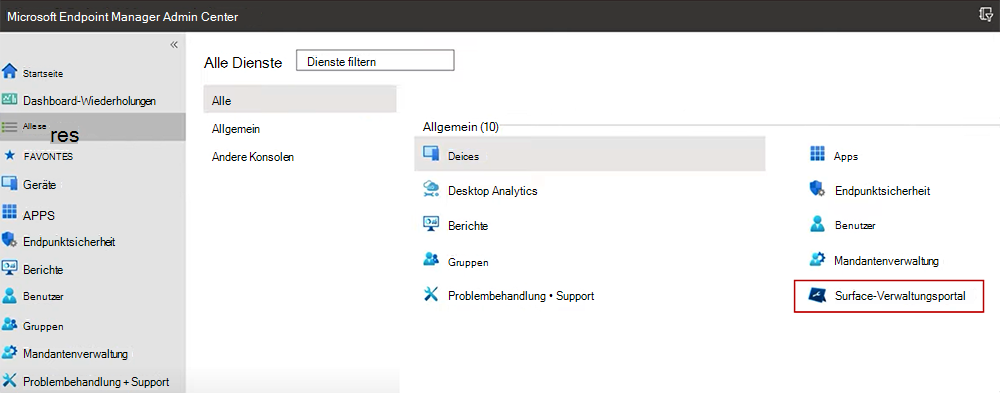The height and width of the screenshot is (393, 1000).
Task: Click the Gruppen icon in sidebar
Action: coord(9,324)
